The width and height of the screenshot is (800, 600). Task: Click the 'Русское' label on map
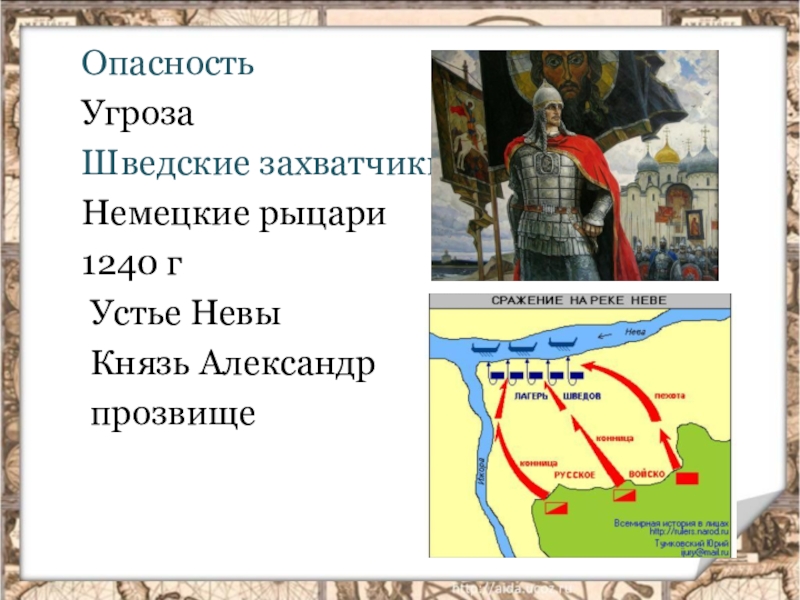pos(574,475)
